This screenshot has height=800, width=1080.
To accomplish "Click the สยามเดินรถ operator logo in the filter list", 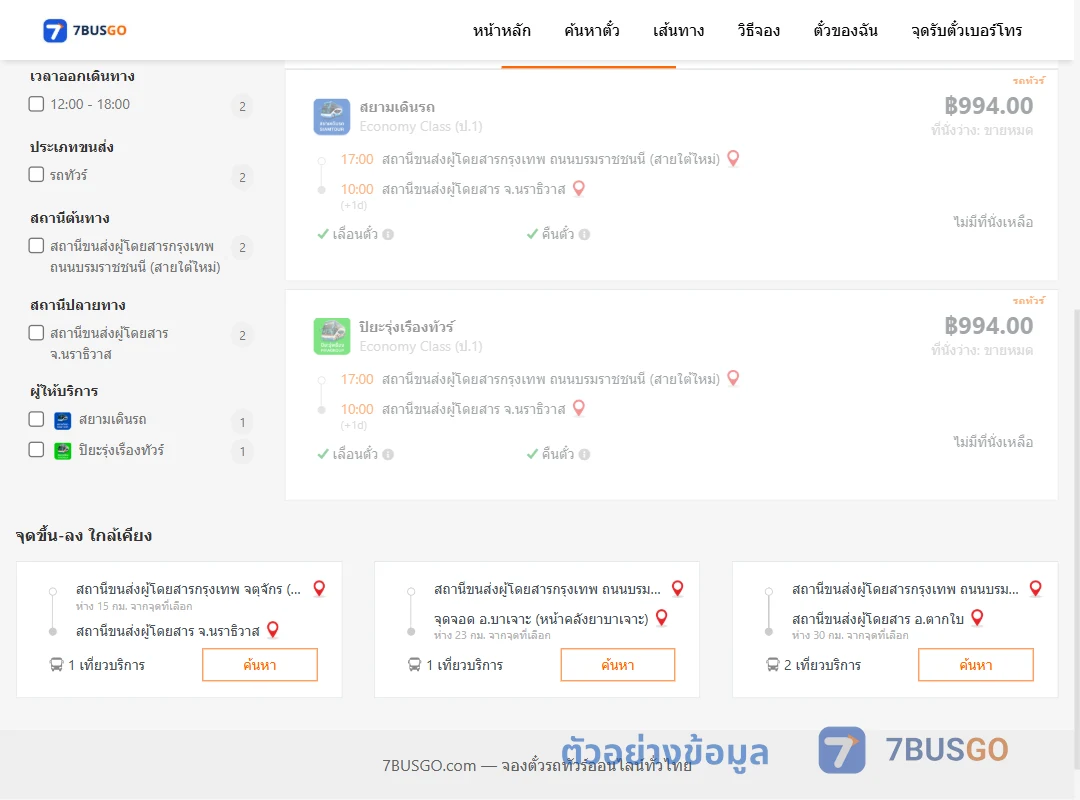I will pos(63,420).
